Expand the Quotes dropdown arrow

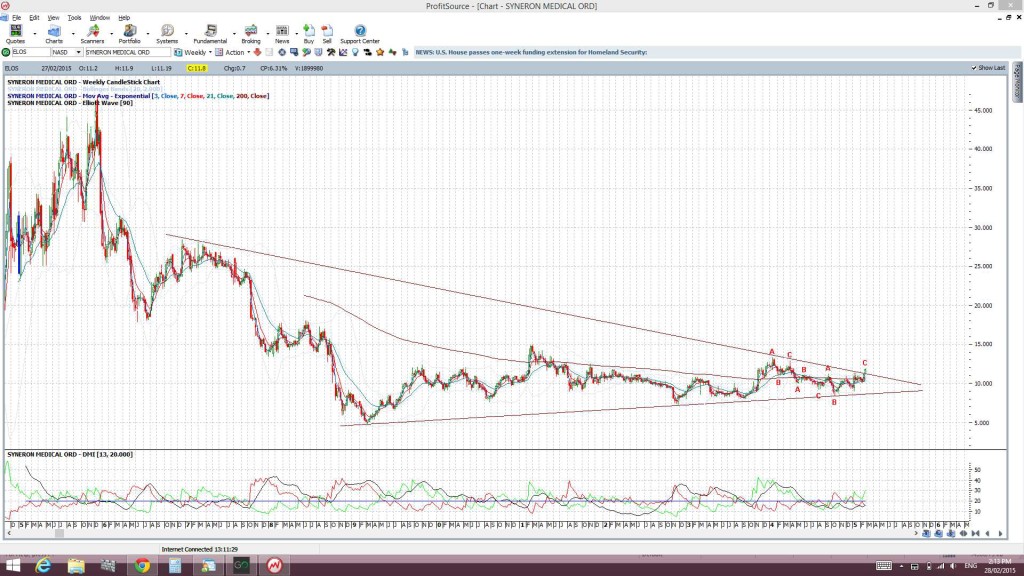click(x=35, y=33)
